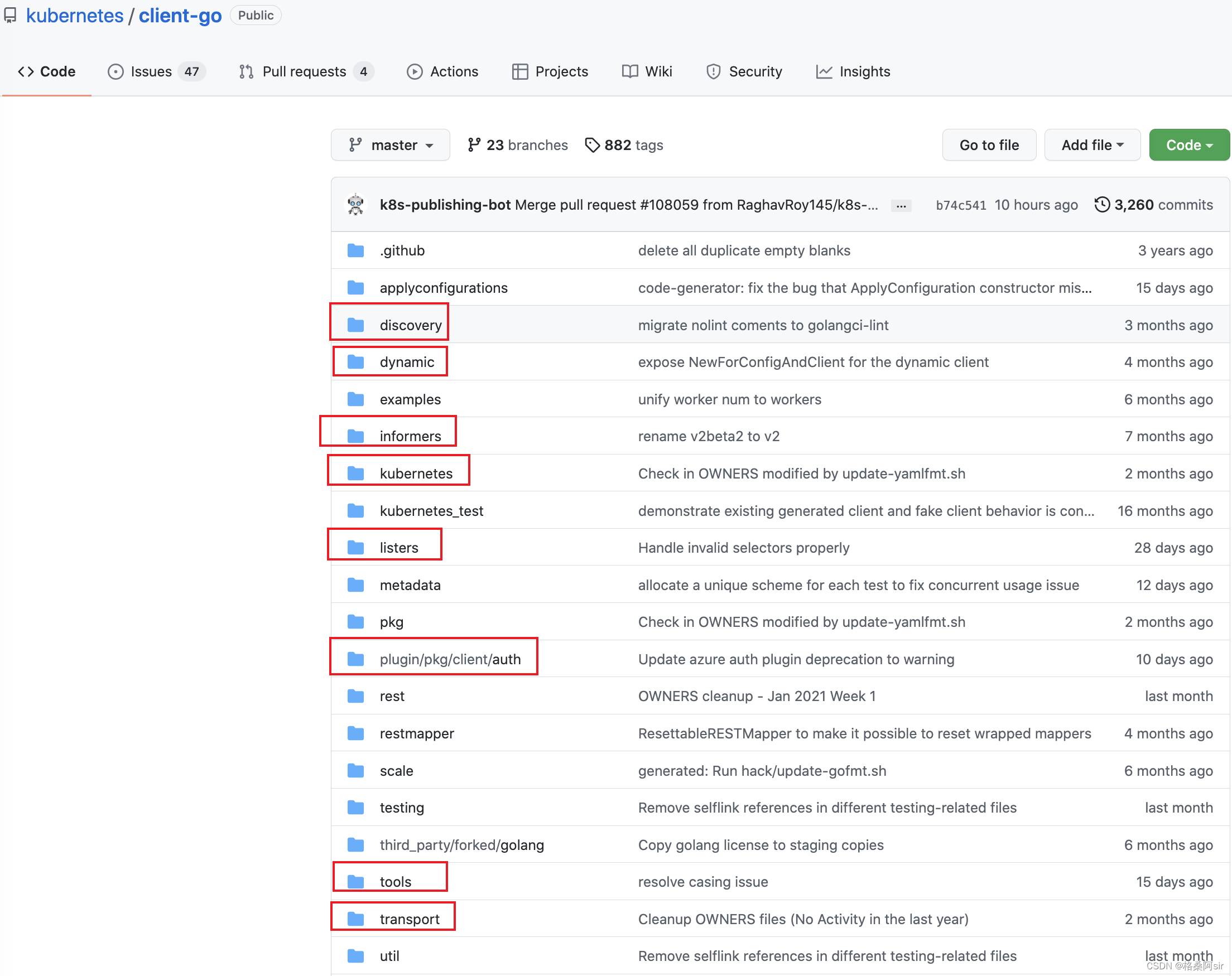Expand the commit message ellipsis button

tap(901, 206)
